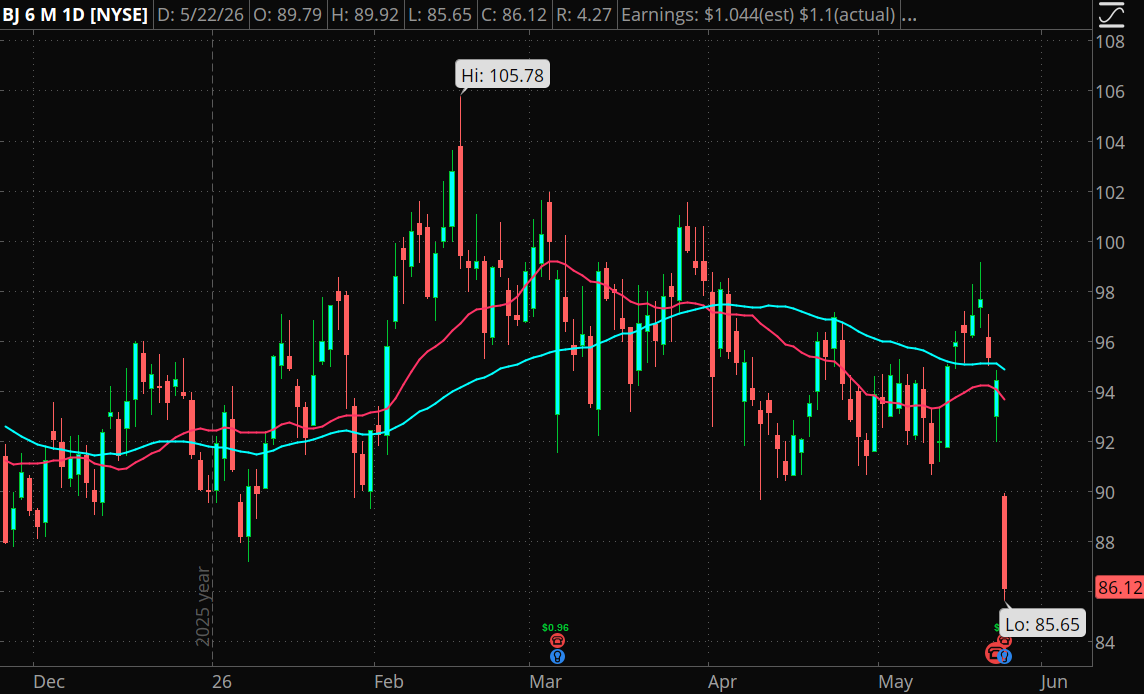Screen dimensions: 1144x694
Task: Click the 'D: 5/22/26' date value
Action: (x=200, y=15)
